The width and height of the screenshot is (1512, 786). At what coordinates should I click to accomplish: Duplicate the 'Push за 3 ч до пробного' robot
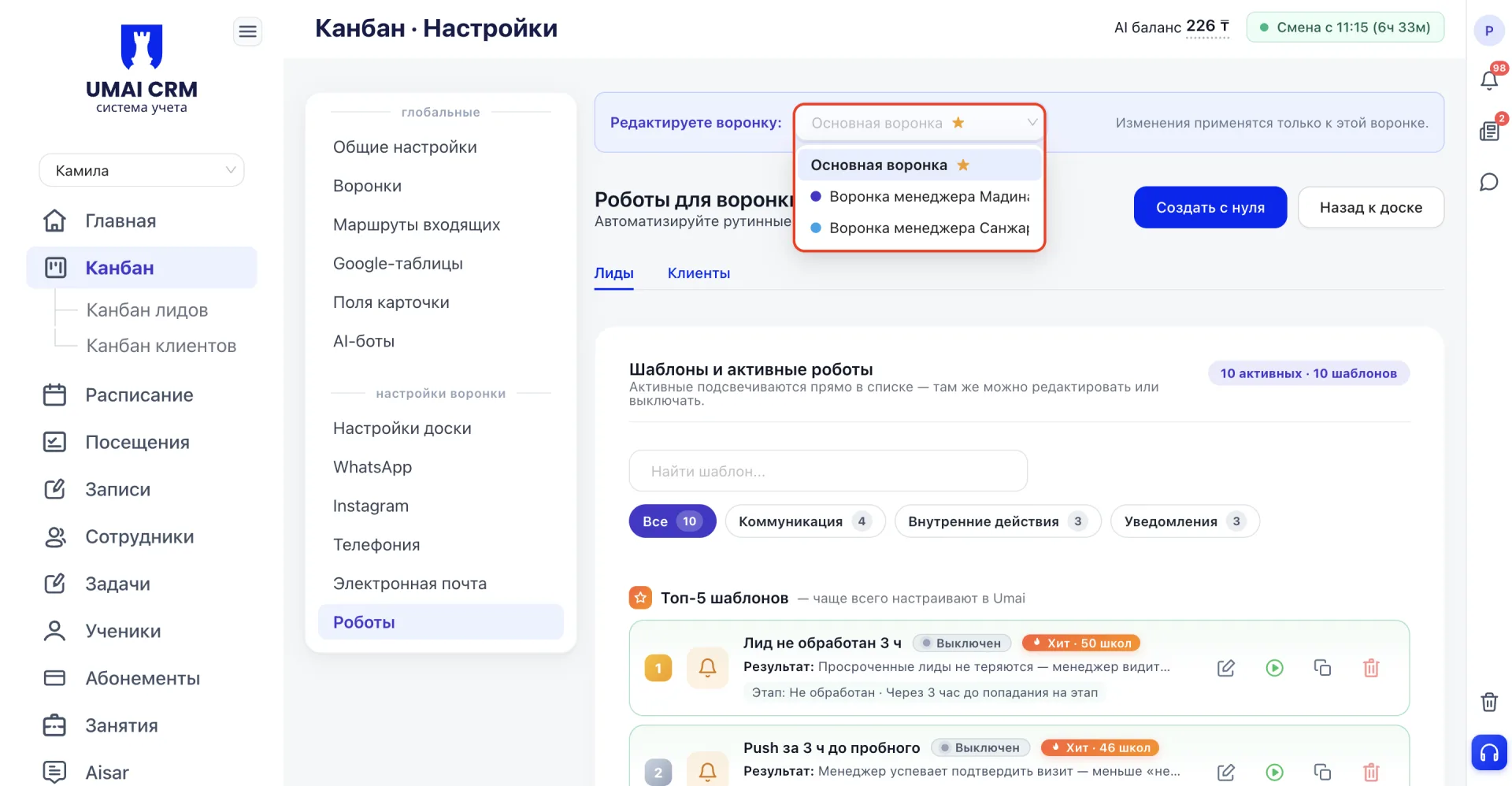click(1322, 773)
